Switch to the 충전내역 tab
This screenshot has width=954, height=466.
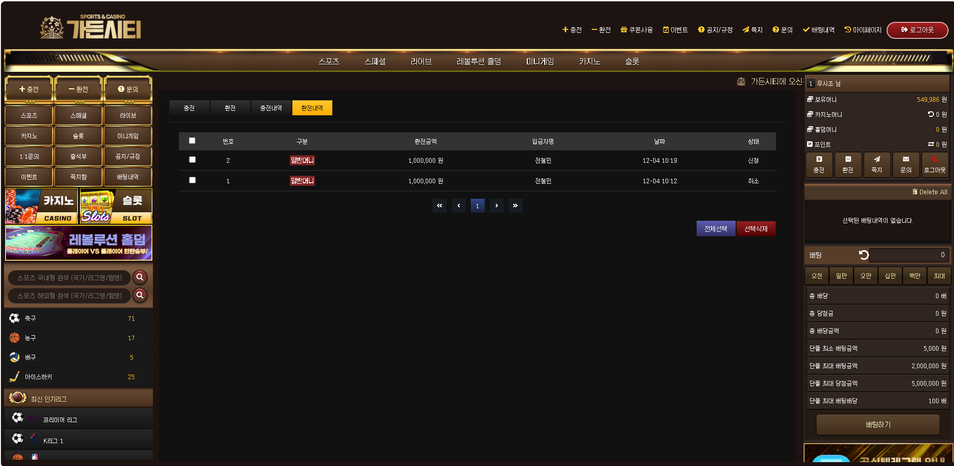tap(271, 107)
